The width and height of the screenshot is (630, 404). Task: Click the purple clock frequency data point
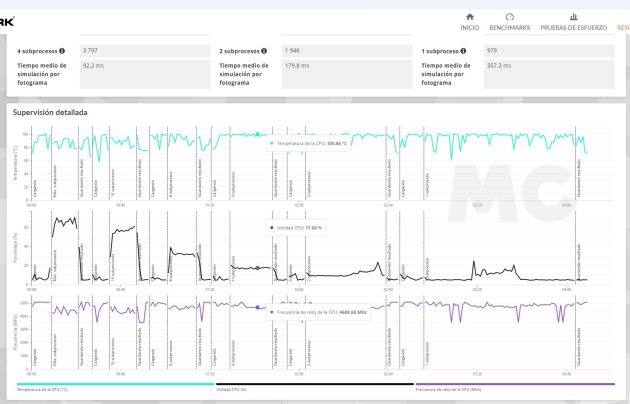tap(258, 308)
